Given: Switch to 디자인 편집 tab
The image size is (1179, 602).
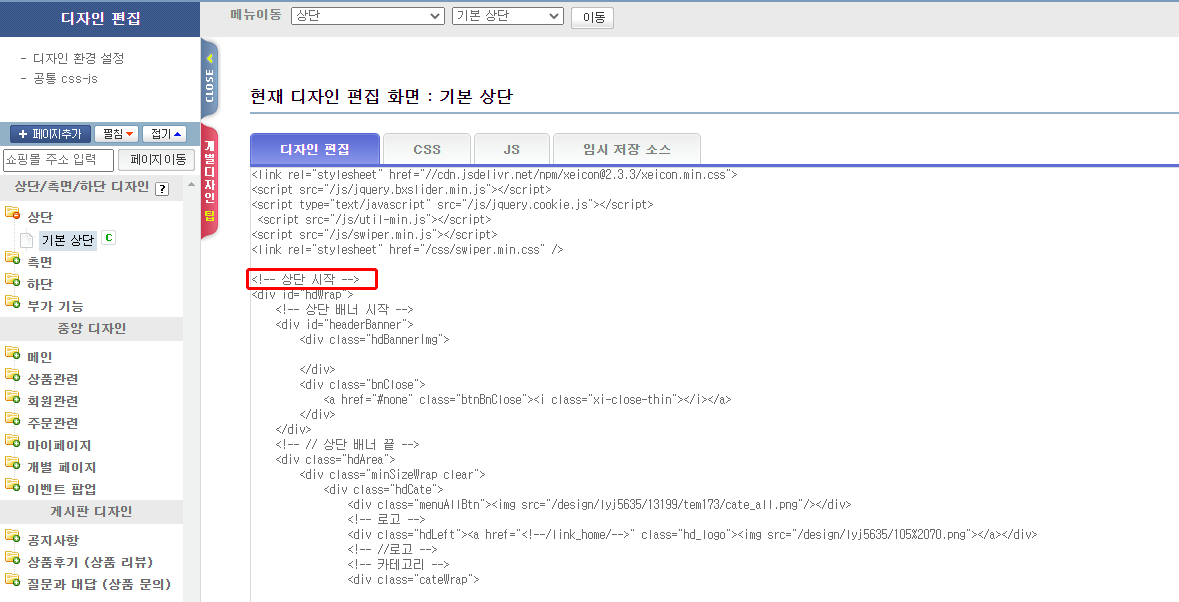Looking at the screenshot, I should (315, 149).
